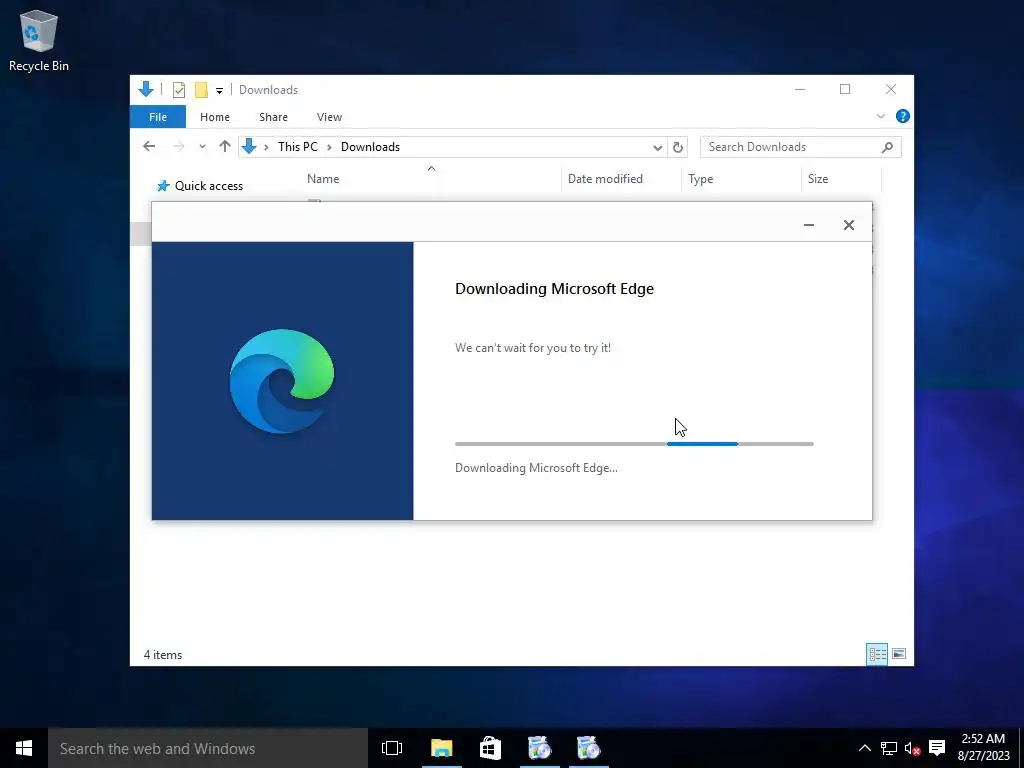Sort by the Type column header
Image resolution: width=1024 pixels, height=768 pixels.
[x=701, y=179]
